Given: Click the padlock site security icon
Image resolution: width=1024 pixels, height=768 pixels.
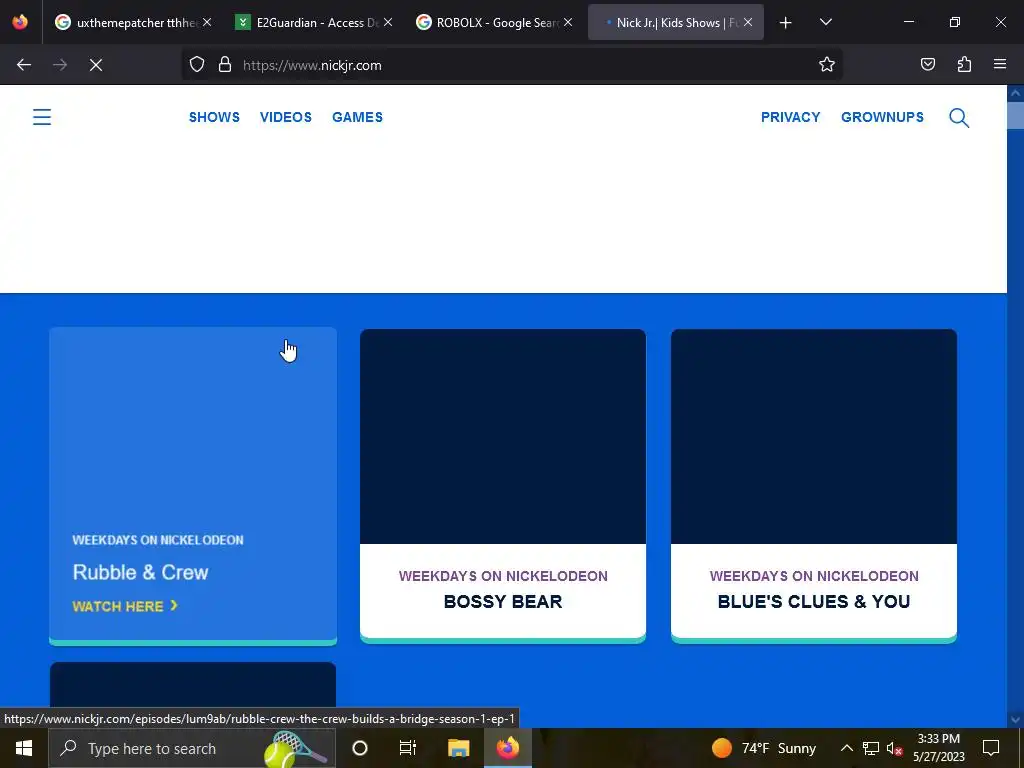Looking at the screenshot, I should [x=225, y=65].
